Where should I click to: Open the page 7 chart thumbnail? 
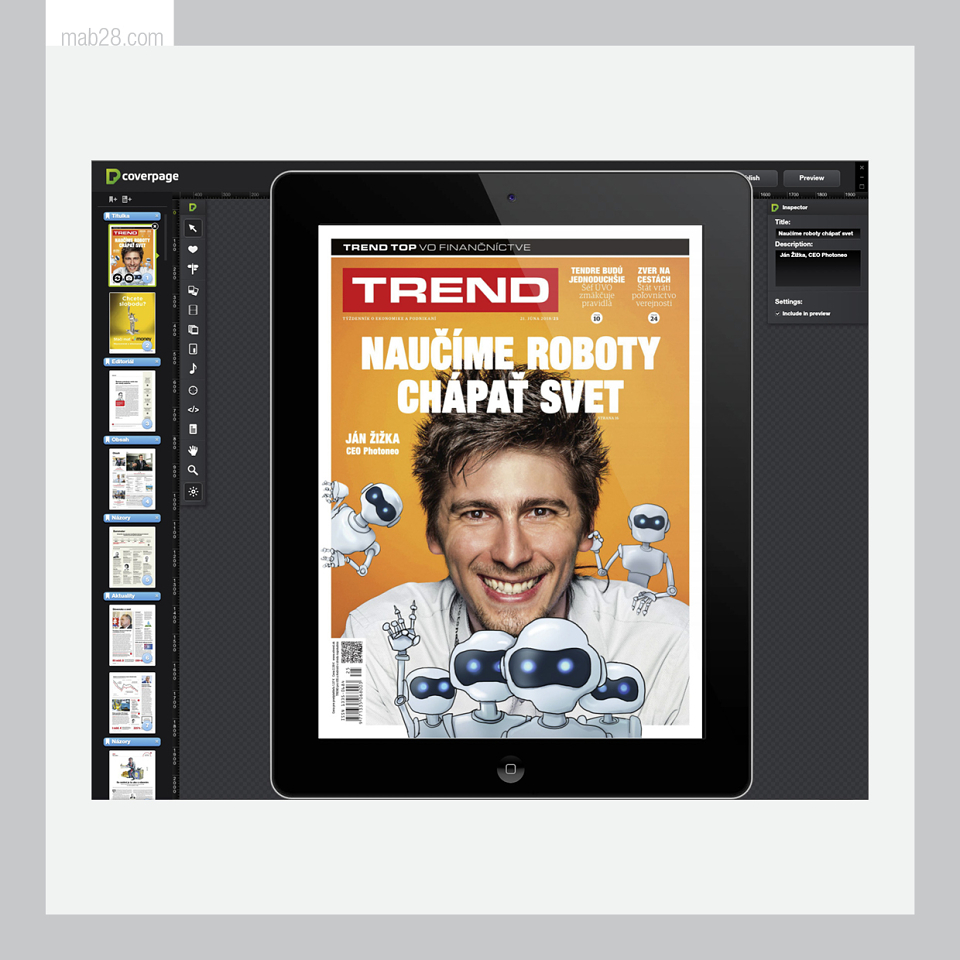pyautogui.click(x=132, y=703)
